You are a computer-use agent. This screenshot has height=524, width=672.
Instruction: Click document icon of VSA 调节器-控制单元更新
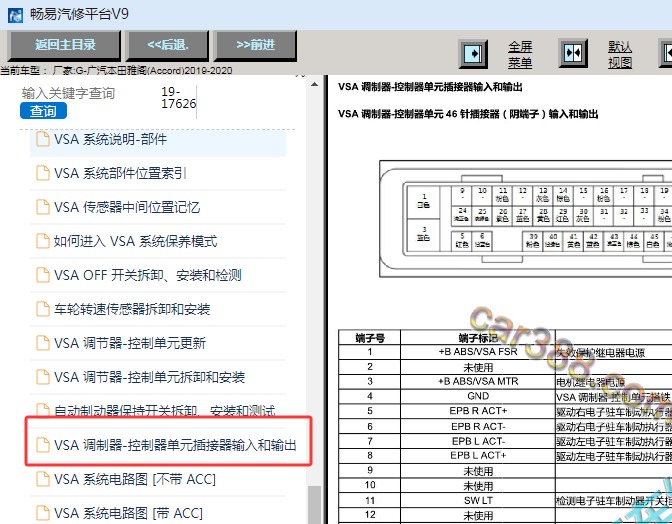(x=42, y=343)
